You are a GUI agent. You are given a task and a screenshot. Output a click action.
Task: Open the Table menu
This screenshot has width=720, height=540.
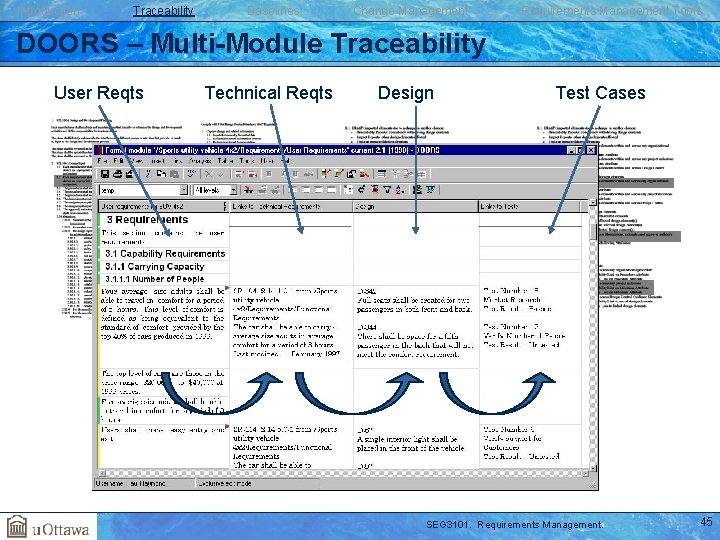click(x=225, y=161)
